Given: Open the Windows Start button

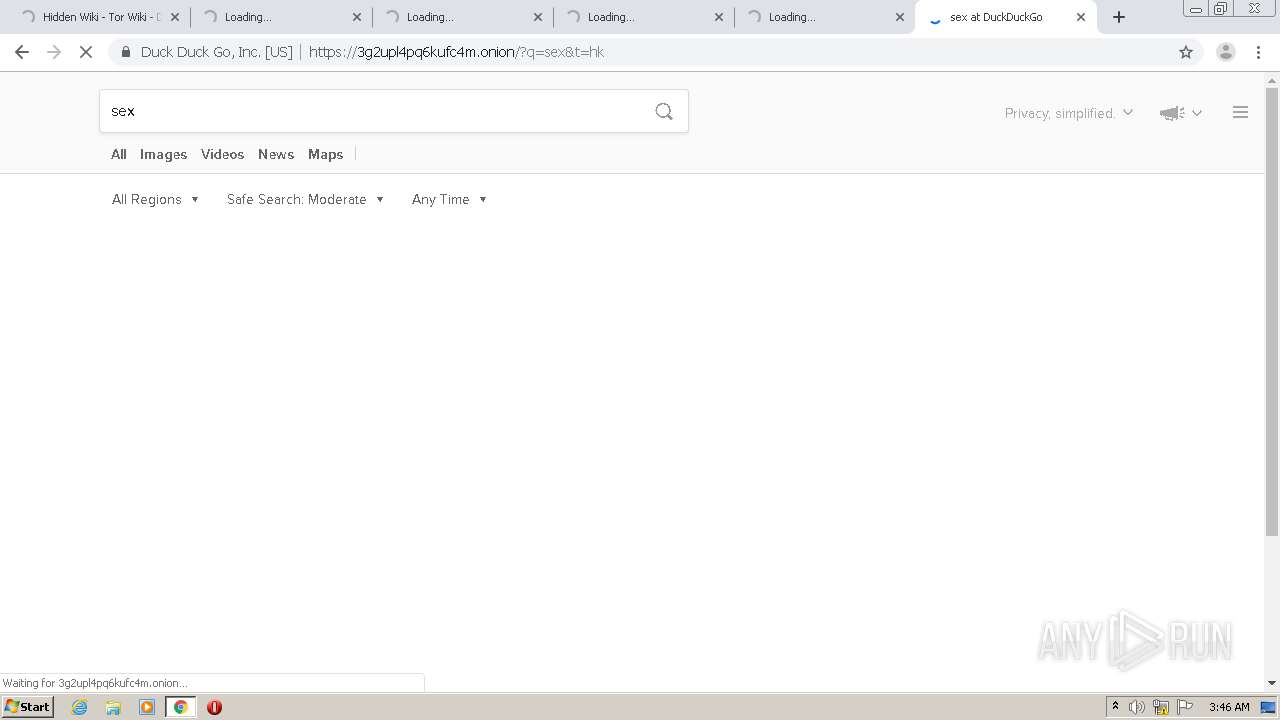Looking at the screenshot, I should pyautogui.click(x=27, y=707).
